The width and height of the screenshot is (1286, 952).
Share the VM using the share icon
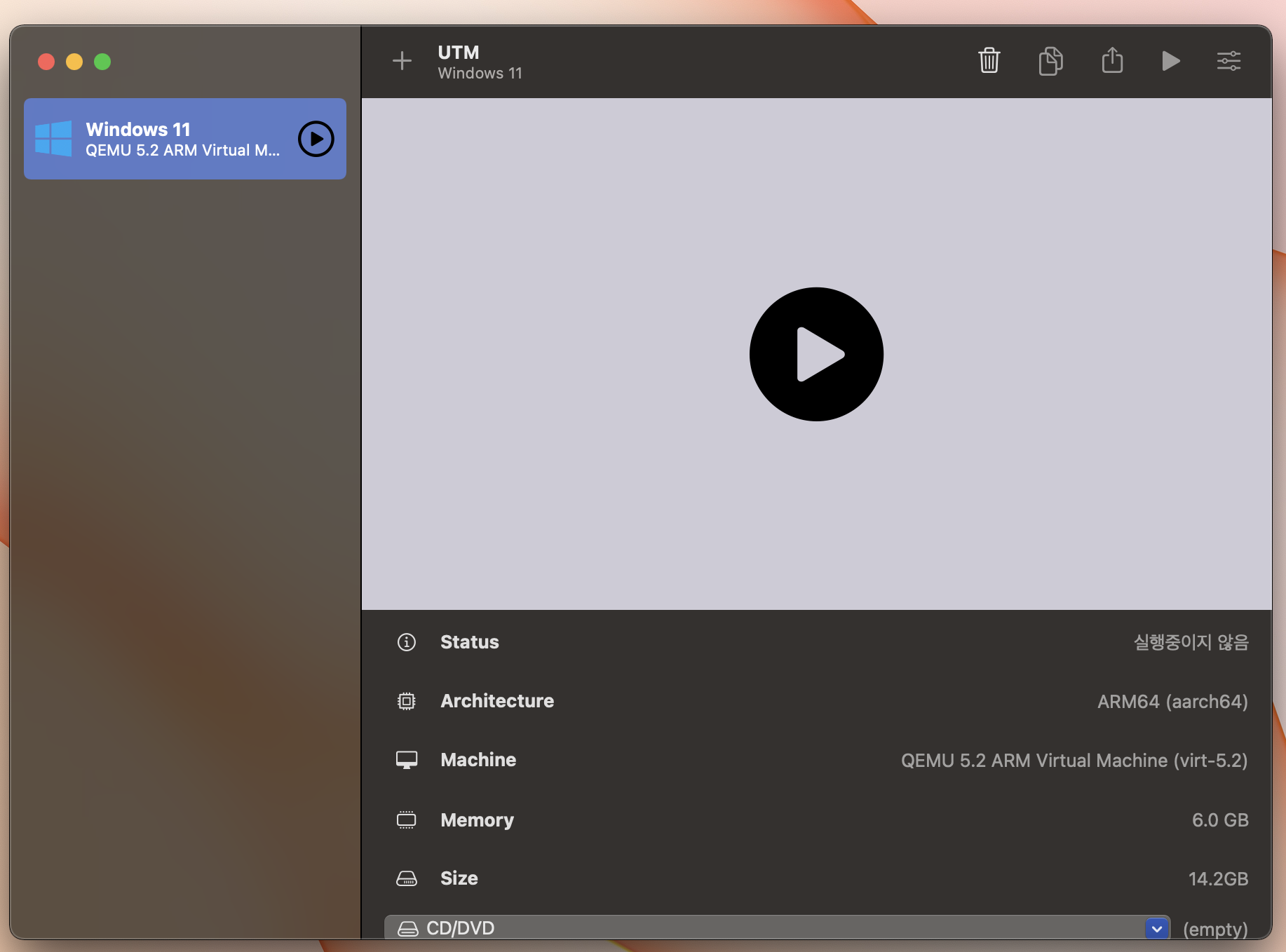point(1112,60)
